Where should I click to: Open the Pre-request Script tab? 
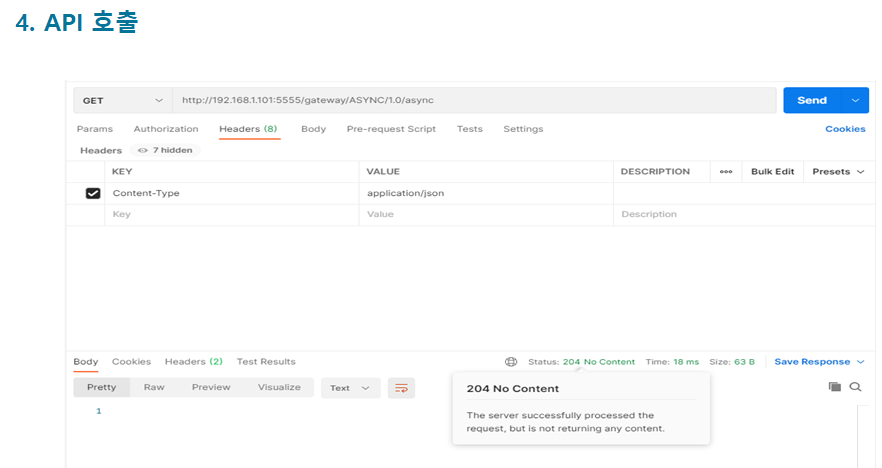point(391,129)
